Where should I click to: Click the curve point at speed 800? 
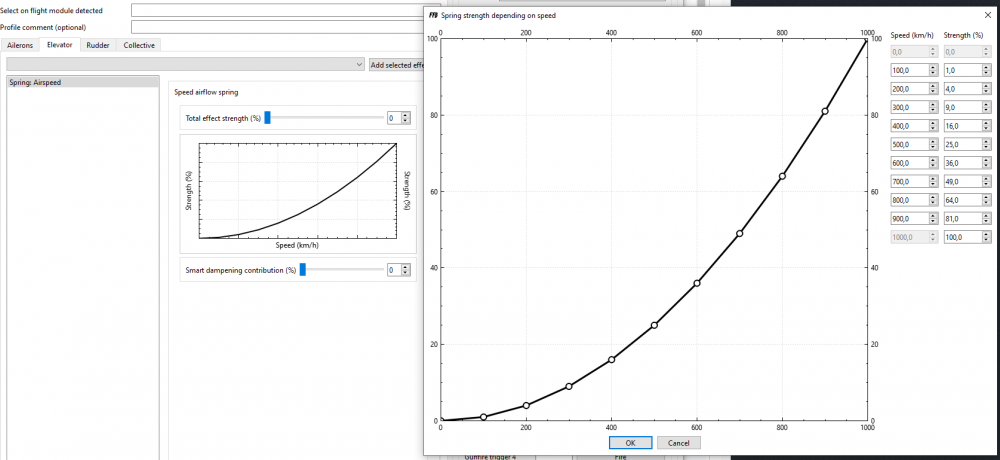pos(783,176)
